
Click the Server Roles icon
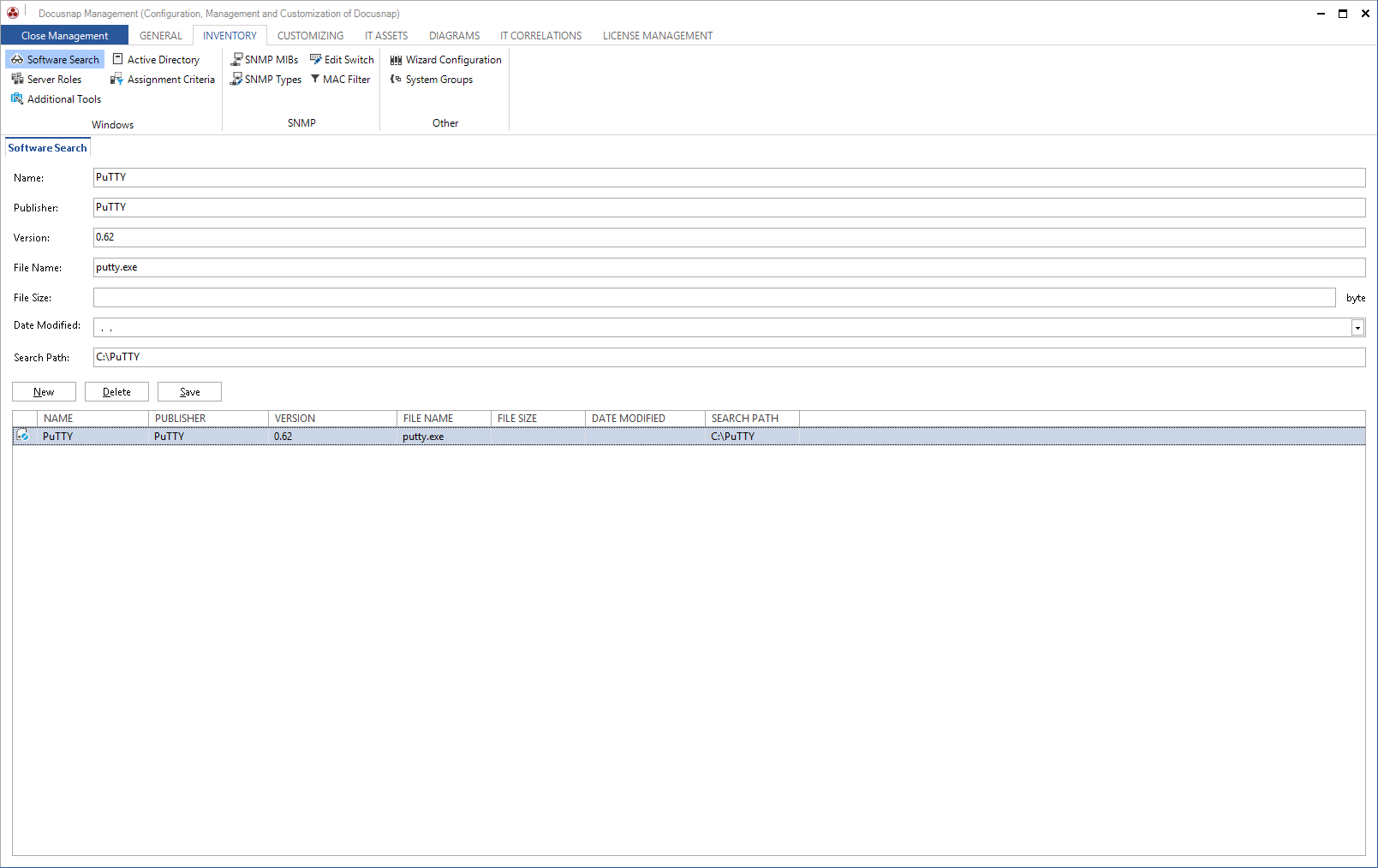coord(17,79)
